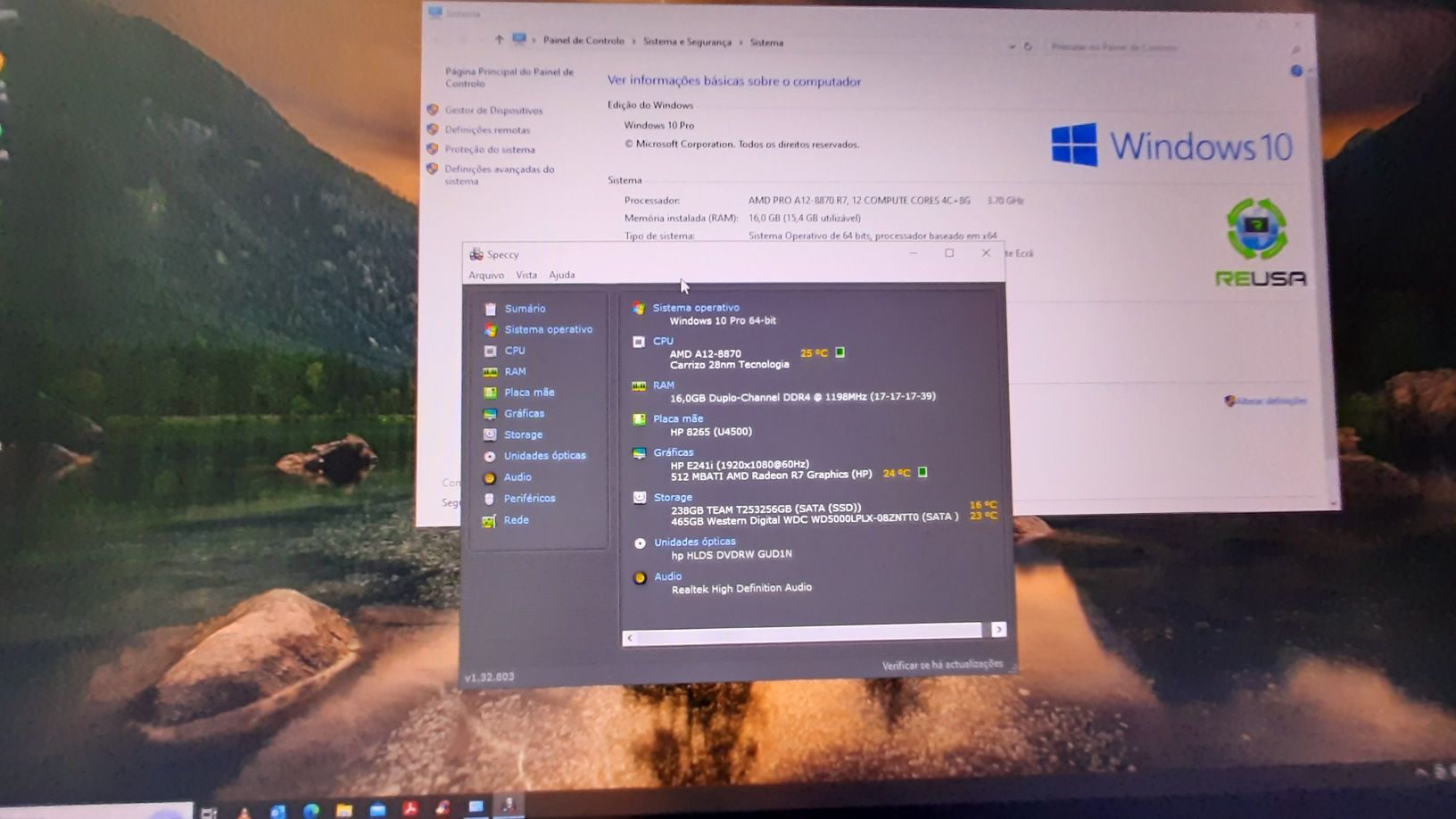Open Adobe Acrobat from the taskbar
The image size is (1456, 819).
pos(410,809)
